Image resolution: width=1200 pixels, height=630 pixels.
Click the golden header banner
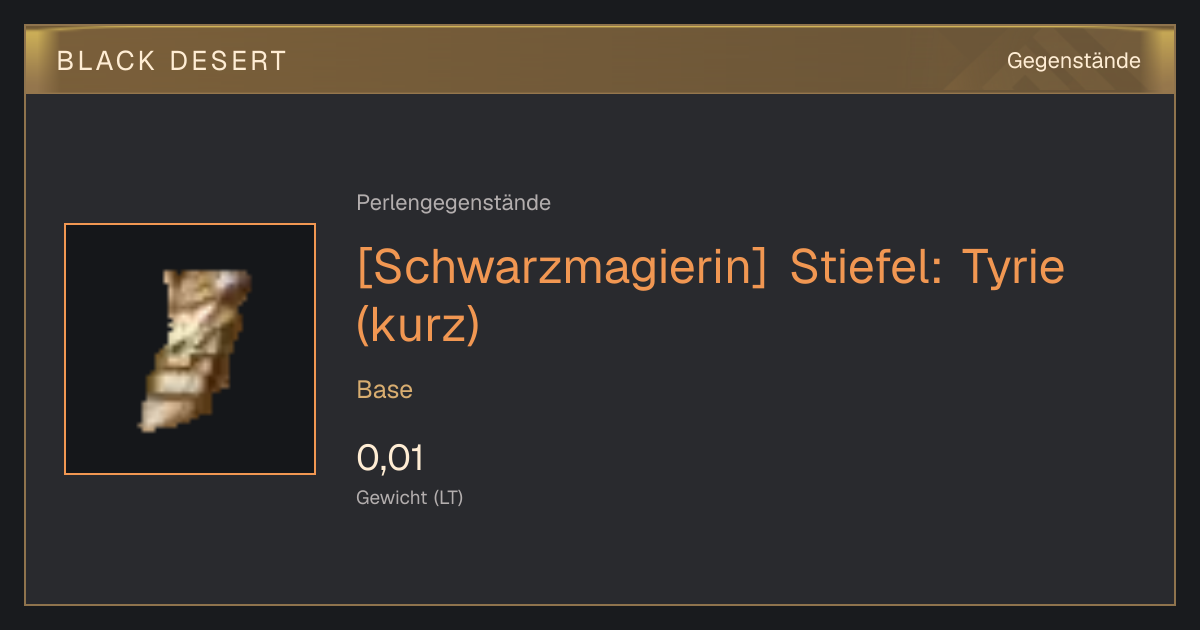[x=600, y=60]
